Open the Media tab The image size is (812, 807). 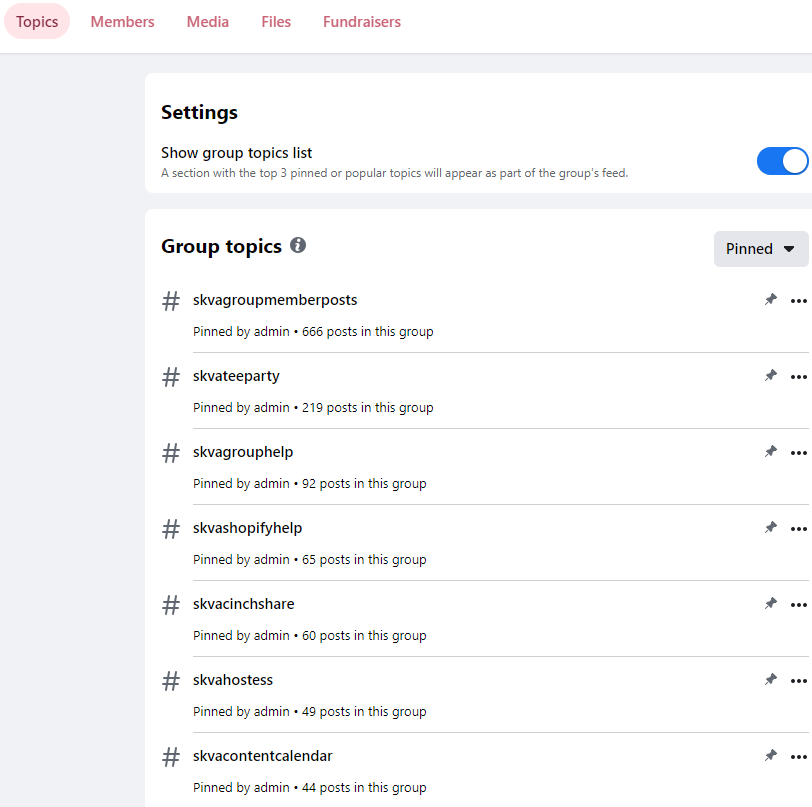click(208, 22)
